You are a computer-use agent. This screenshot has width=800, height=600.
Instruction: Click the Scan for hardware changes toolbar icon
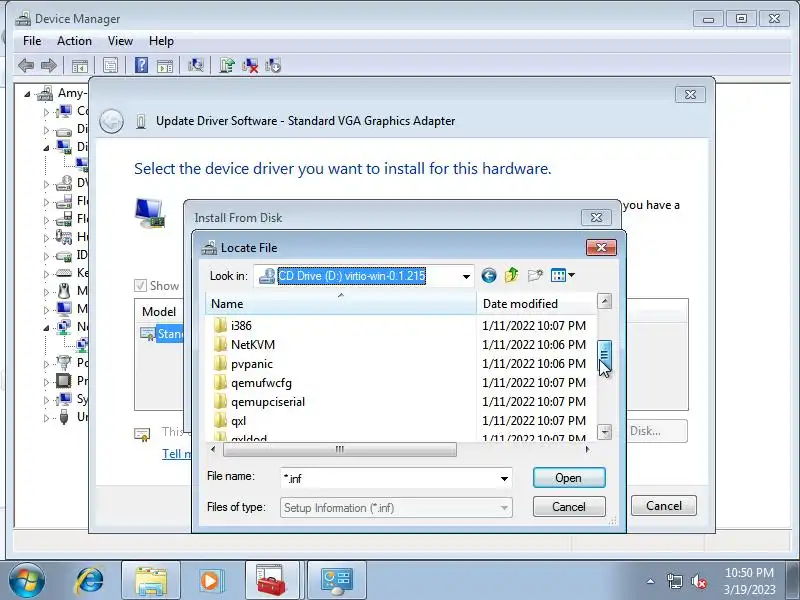coord(196,65)
